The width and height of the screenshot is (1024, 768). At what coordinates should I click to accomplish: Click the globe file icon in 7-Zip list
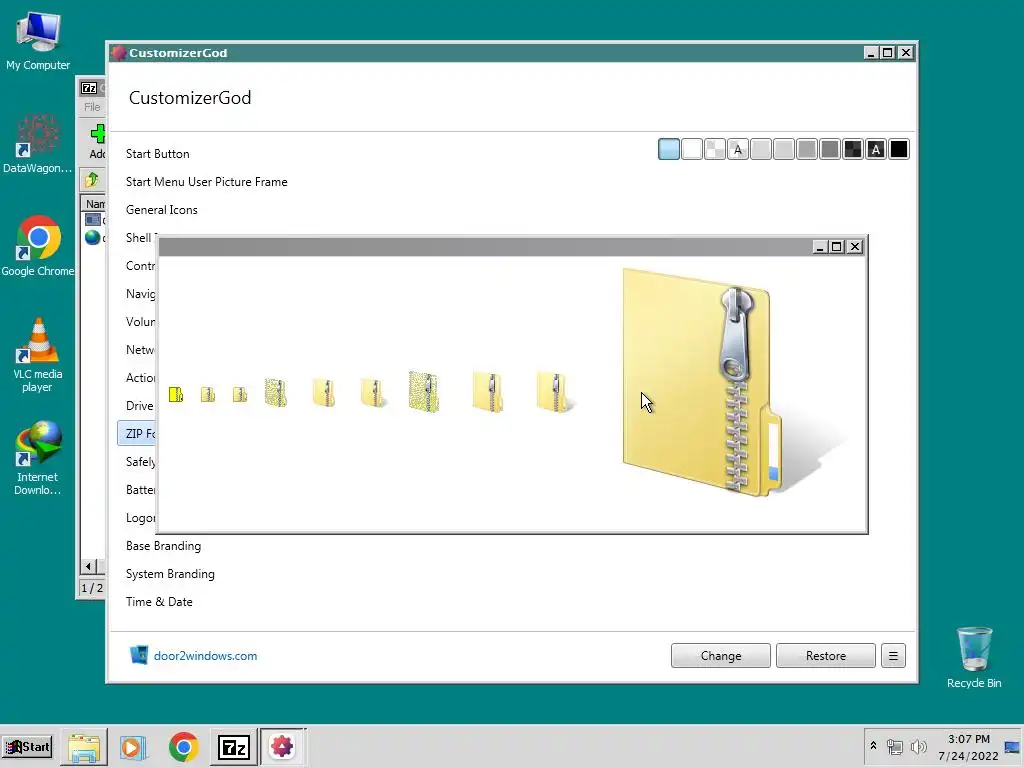click(x=93, y=237)
